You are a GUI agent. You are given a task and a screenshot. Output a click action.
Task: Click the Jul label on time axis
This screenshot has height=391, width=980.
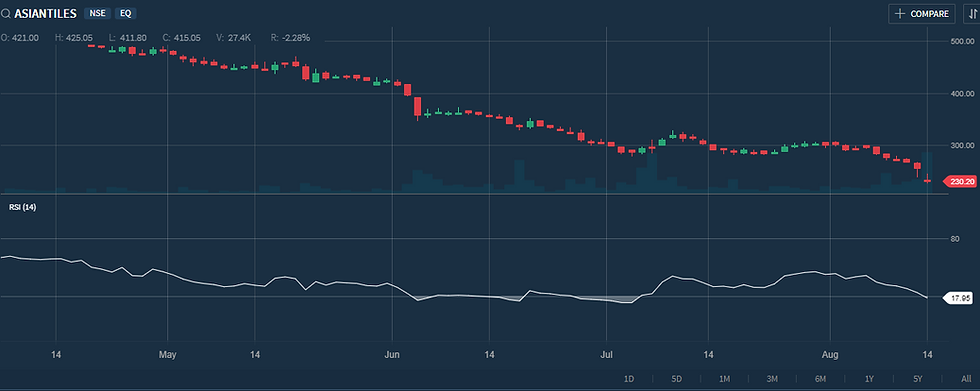coord(606,355)
